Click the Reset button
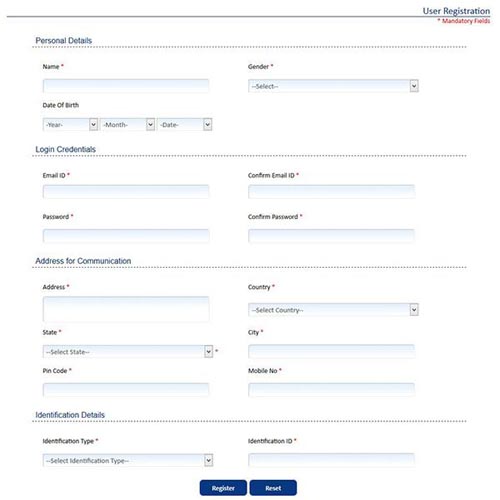 pyautogui.click(x=273, y=488)
